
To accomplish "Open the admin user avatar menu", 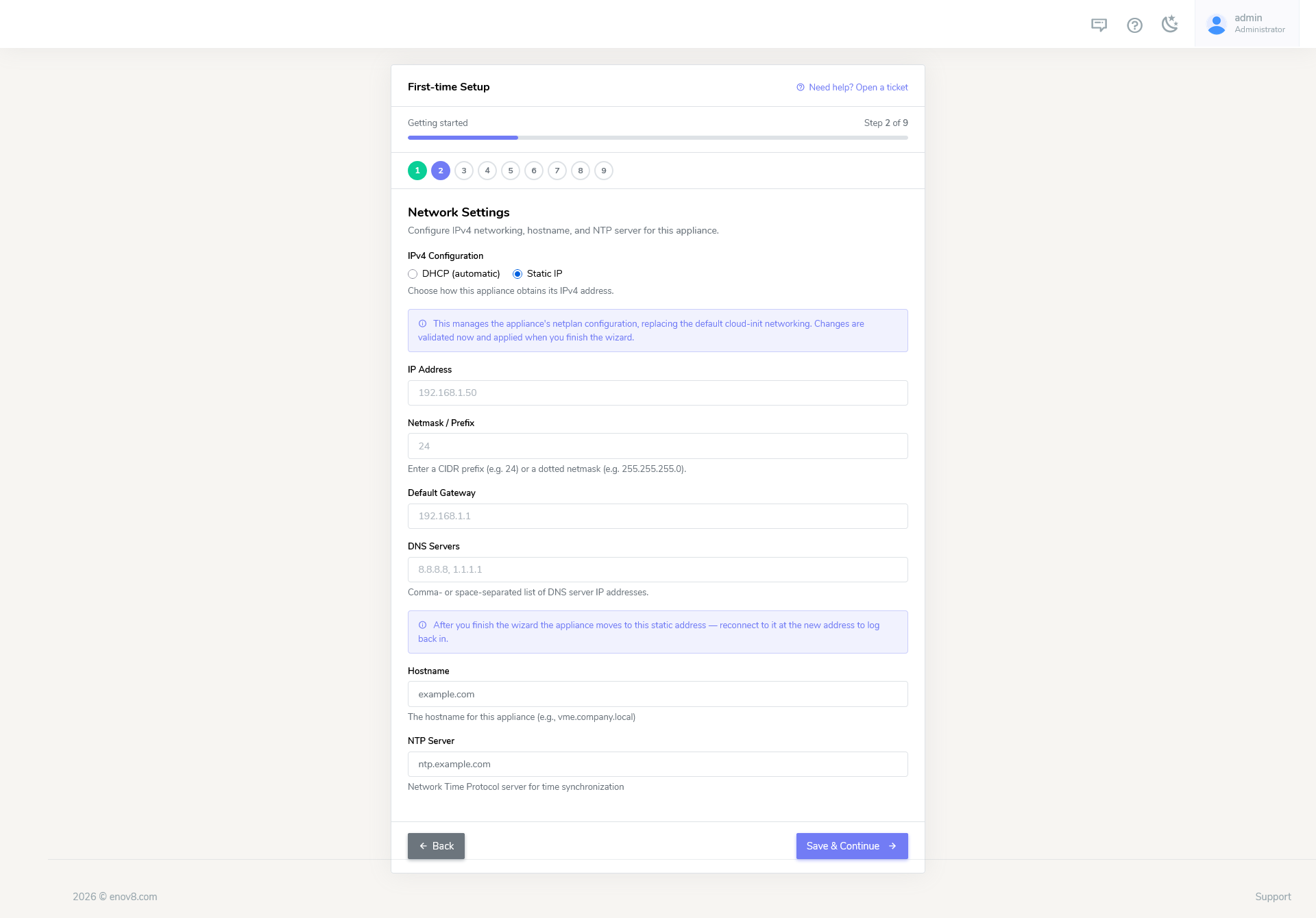I will pos(1246,24).
